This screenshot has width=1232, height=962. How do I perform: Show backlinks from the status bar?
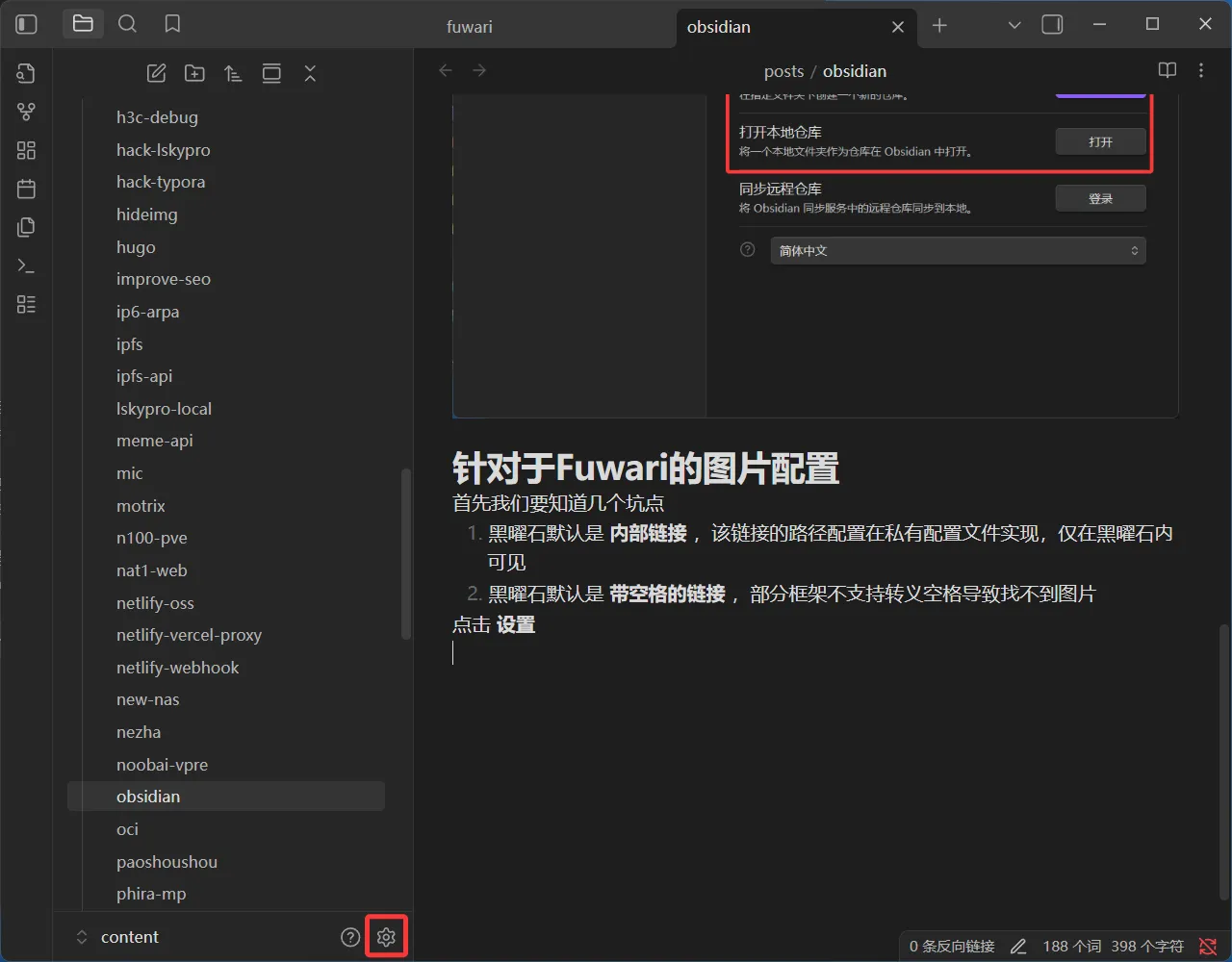click(x=951, y=947)
